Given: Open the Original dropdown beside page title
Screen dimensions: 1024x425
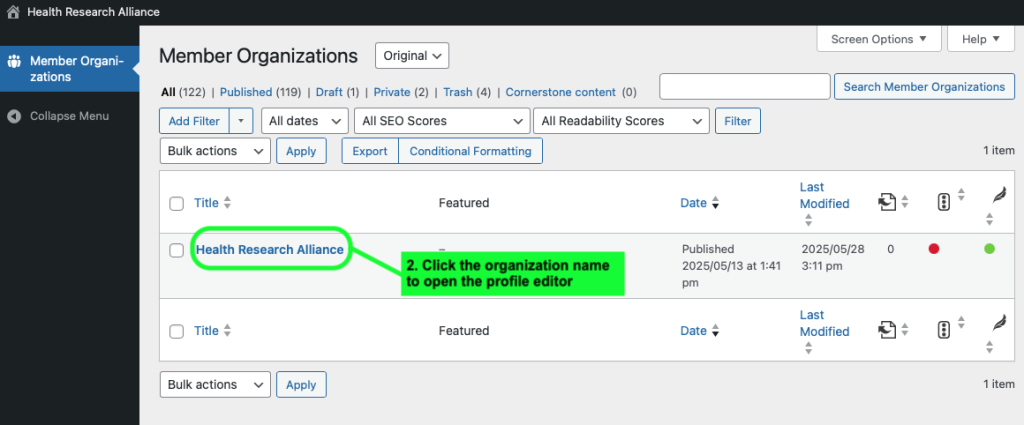Looking at the screenshot, I should point(412,56).
